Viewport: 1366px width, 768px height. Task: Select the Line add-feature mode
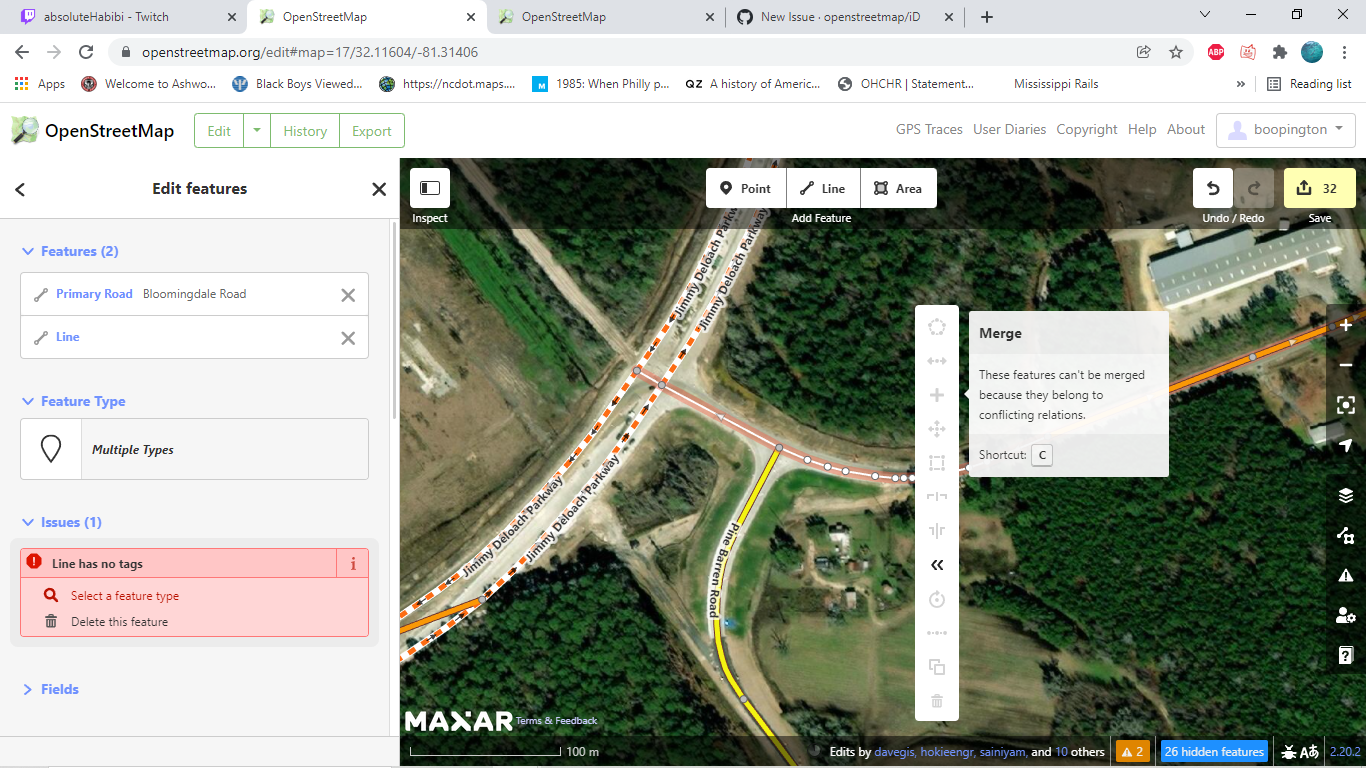coord(823,188)
